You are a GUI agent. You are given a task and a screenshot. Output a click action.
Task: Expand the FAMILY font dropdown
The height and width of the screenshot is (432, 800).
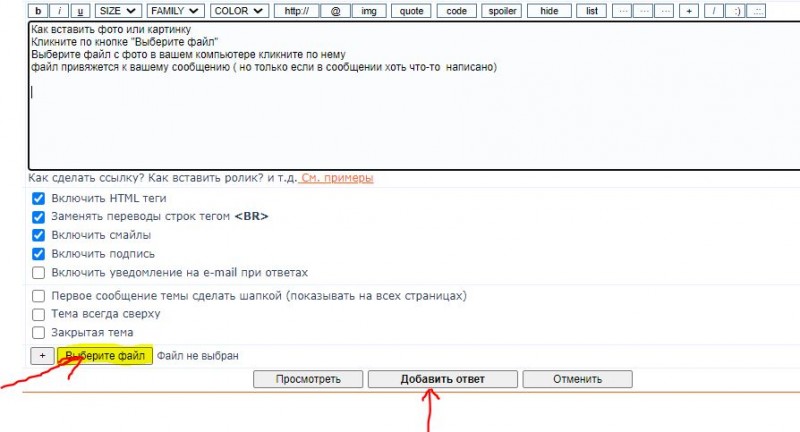point(175,11)
